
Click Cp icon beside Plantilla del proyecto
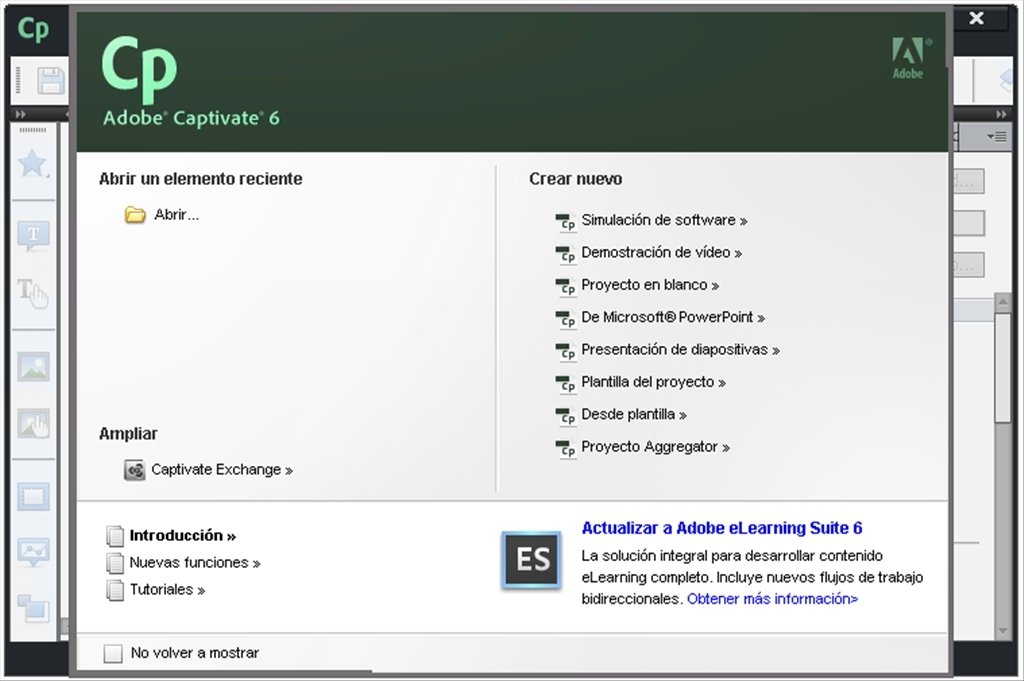point(565,383)
